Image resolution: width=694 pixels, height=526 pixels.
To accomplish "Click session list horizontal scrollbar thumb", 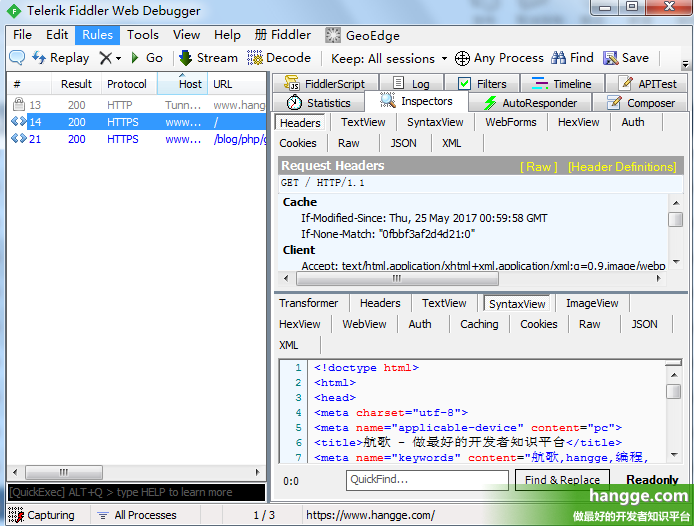I will (64, 472).
